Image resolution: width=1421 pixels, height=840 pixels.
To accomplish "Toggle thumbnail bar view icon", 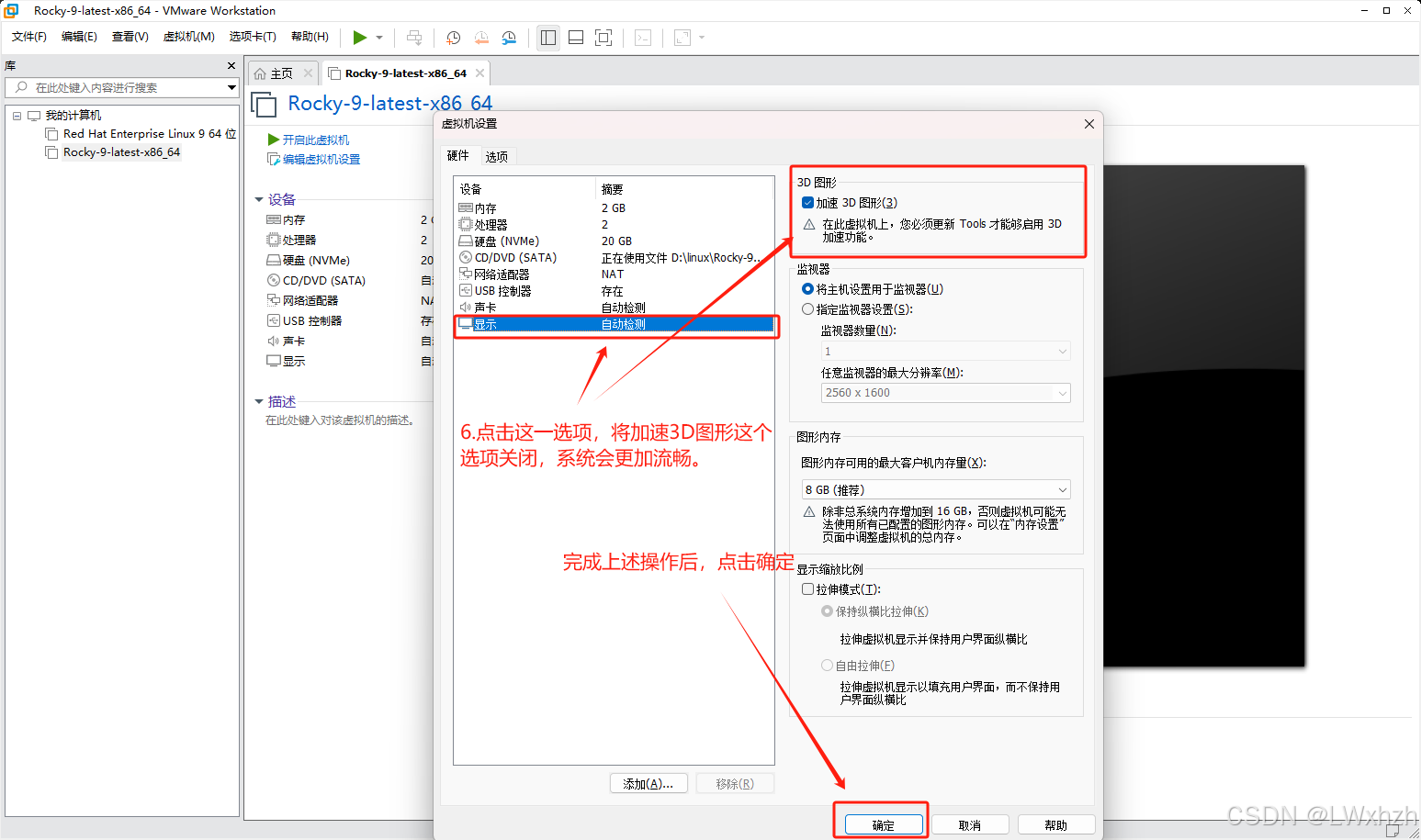I will tap(576, 38).
